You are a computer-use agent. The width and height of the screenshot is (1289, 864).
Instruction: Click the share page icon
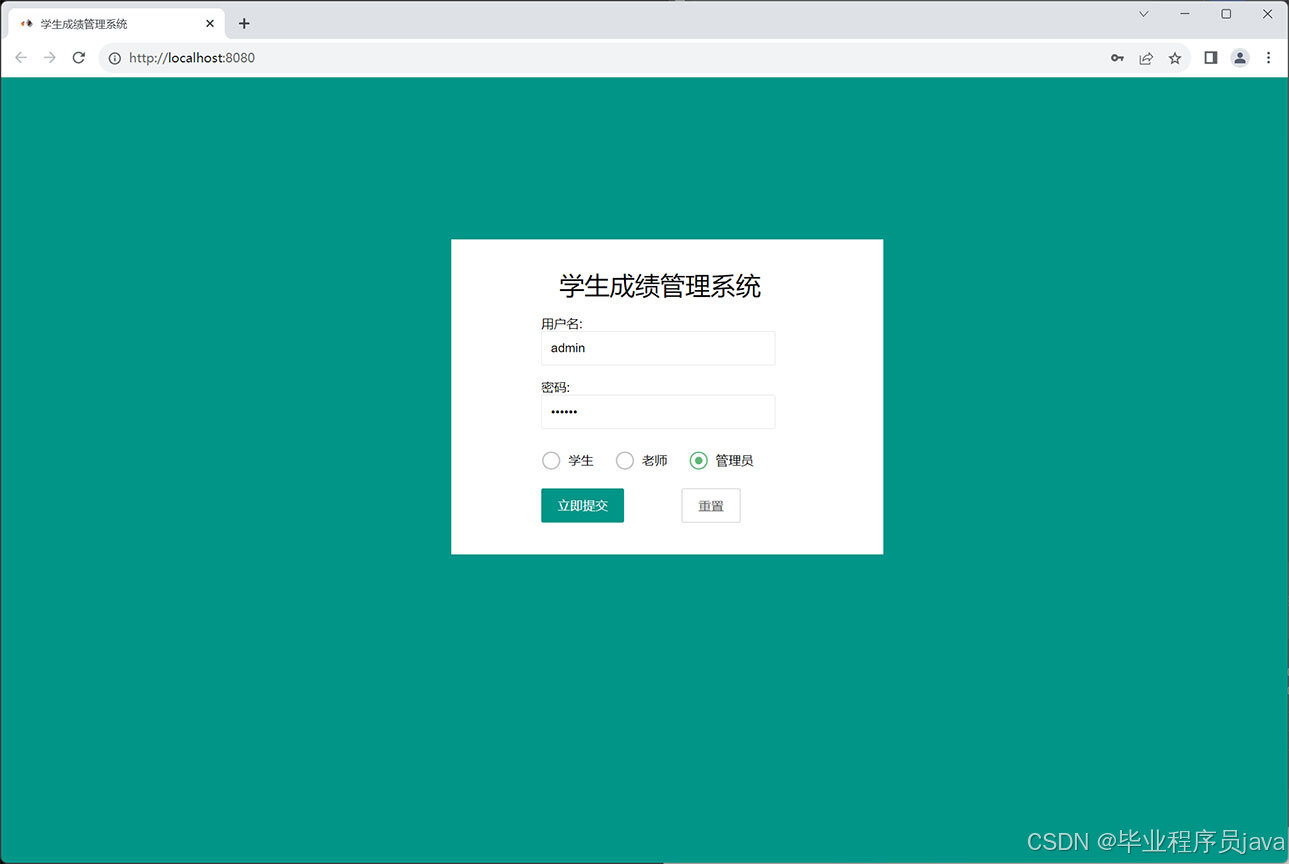tap(1146, 58)
